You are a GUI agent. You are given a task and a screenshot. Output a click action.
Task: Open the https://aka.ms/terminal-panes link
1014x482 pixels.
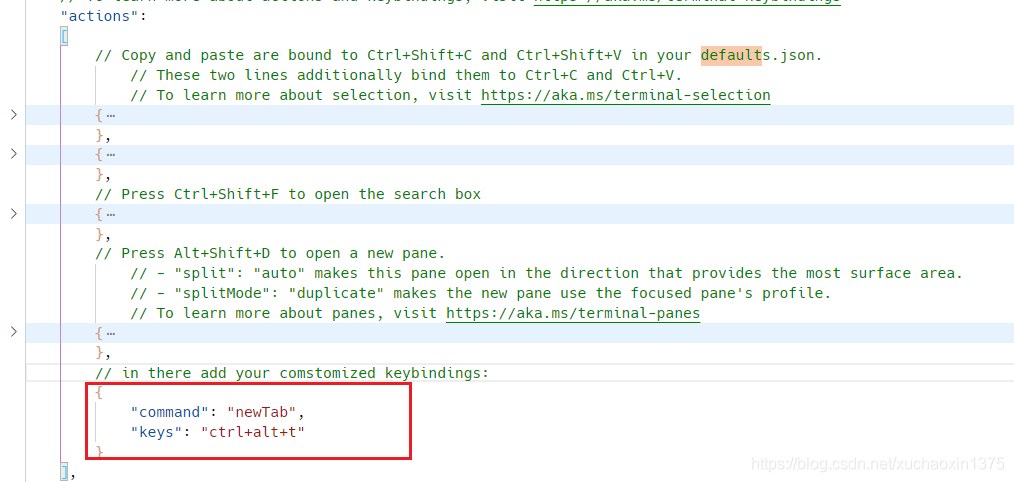[573, 314]
